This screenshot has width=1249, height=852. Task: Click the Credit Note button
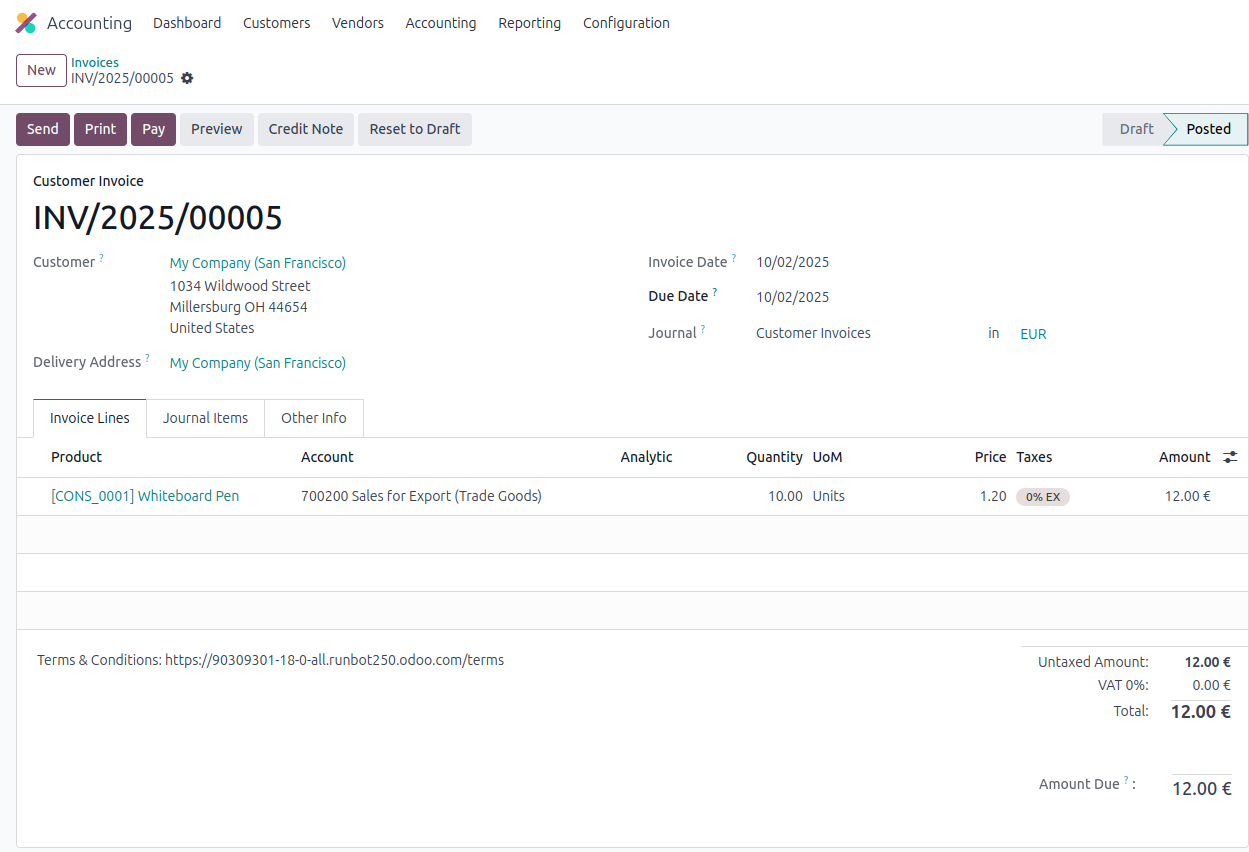tap(306, 129)
